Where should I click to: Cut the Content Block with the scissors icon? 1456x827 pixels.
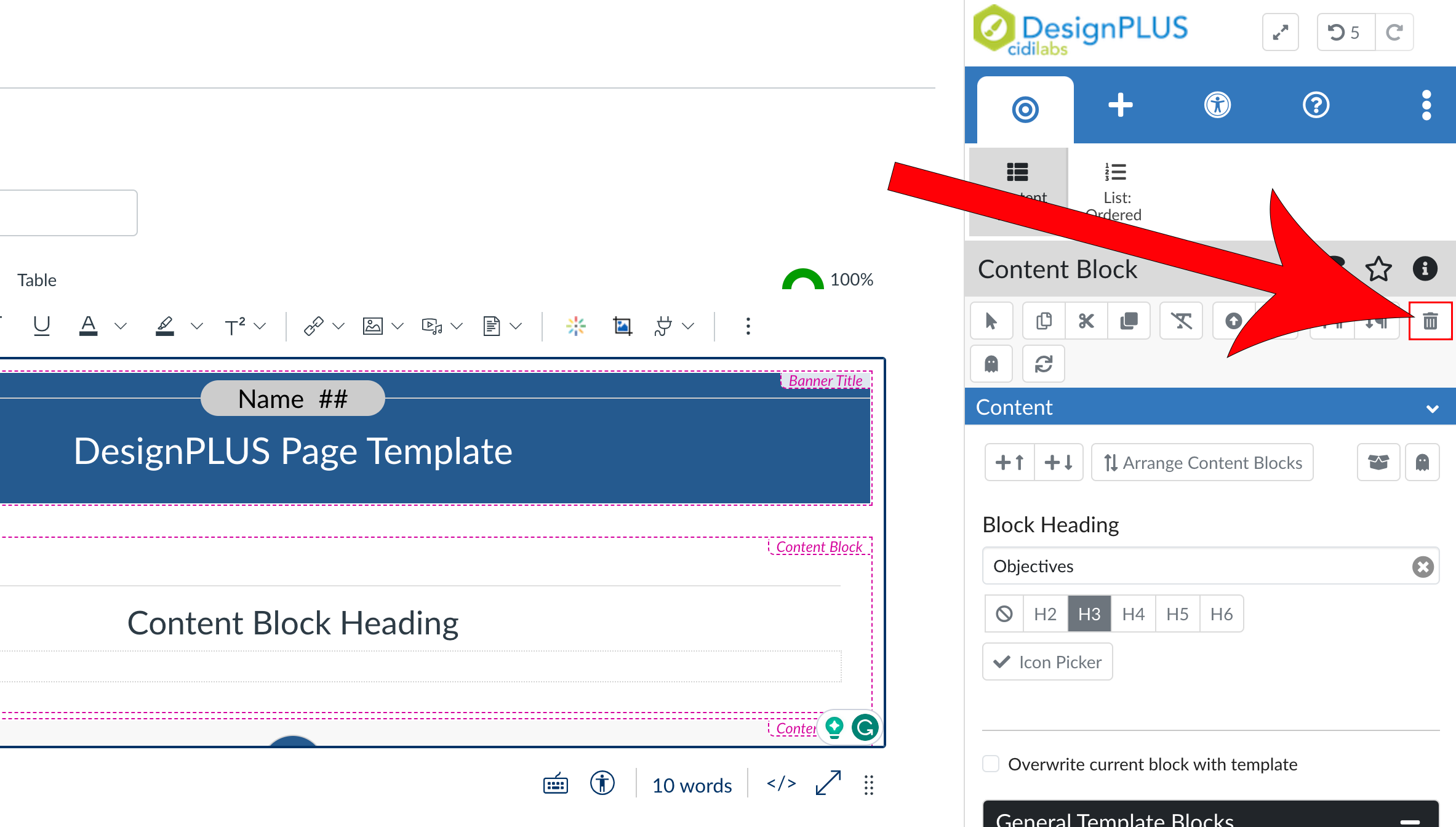pyautogui.click(x=1086, y=321)
